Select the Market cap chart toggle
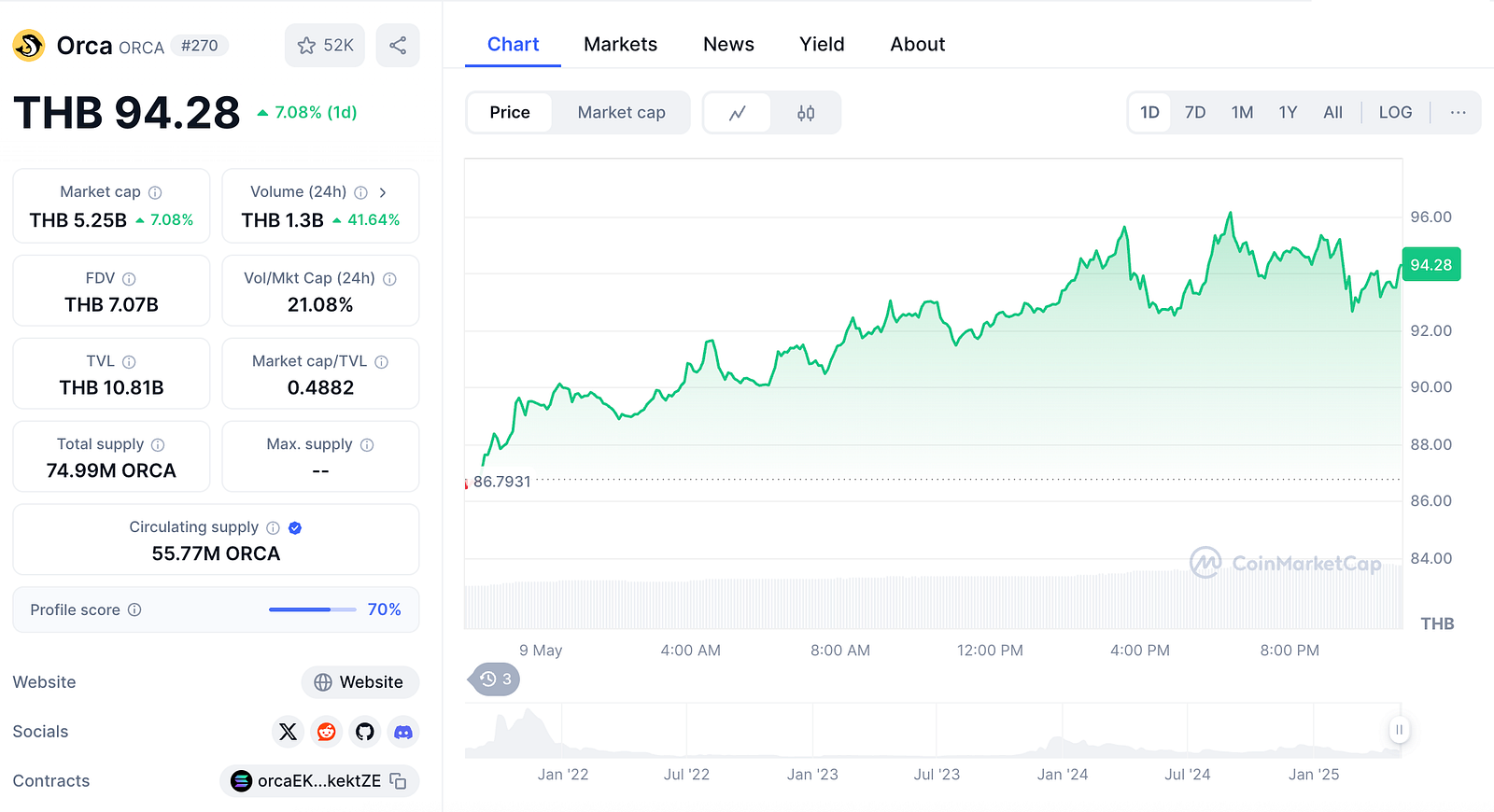Screen dimensions: 1494x812 click(x=621, y=113)
